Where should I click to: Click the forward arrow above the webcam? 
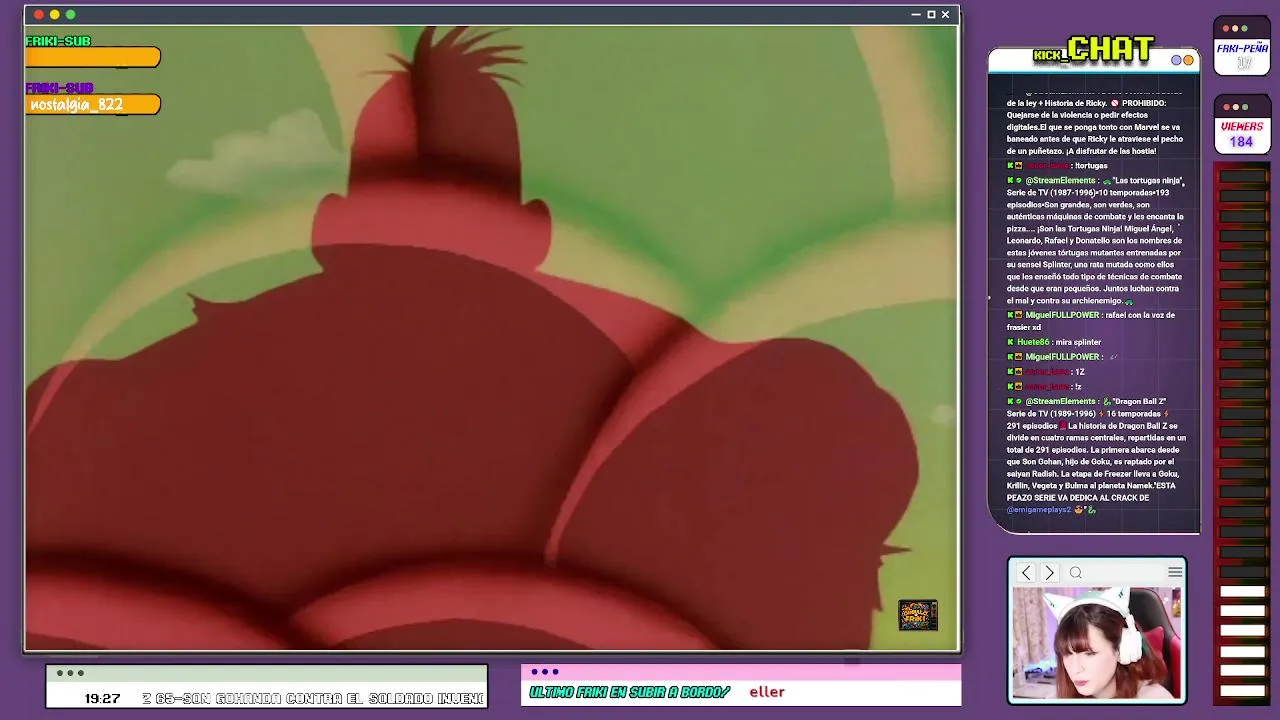pyautogui.click(x=1049, y=573)
